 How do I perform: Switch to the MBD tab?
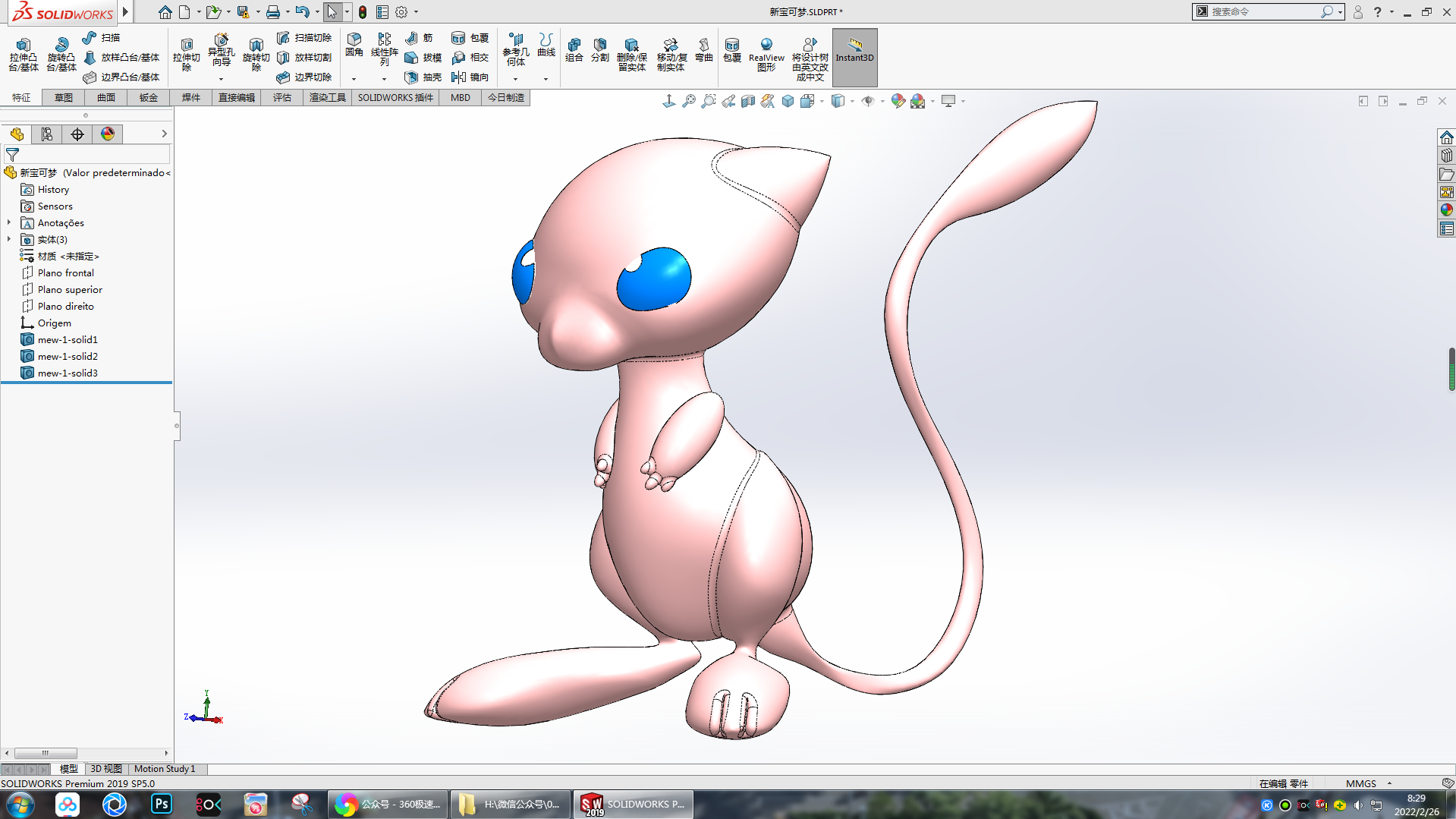461,98
